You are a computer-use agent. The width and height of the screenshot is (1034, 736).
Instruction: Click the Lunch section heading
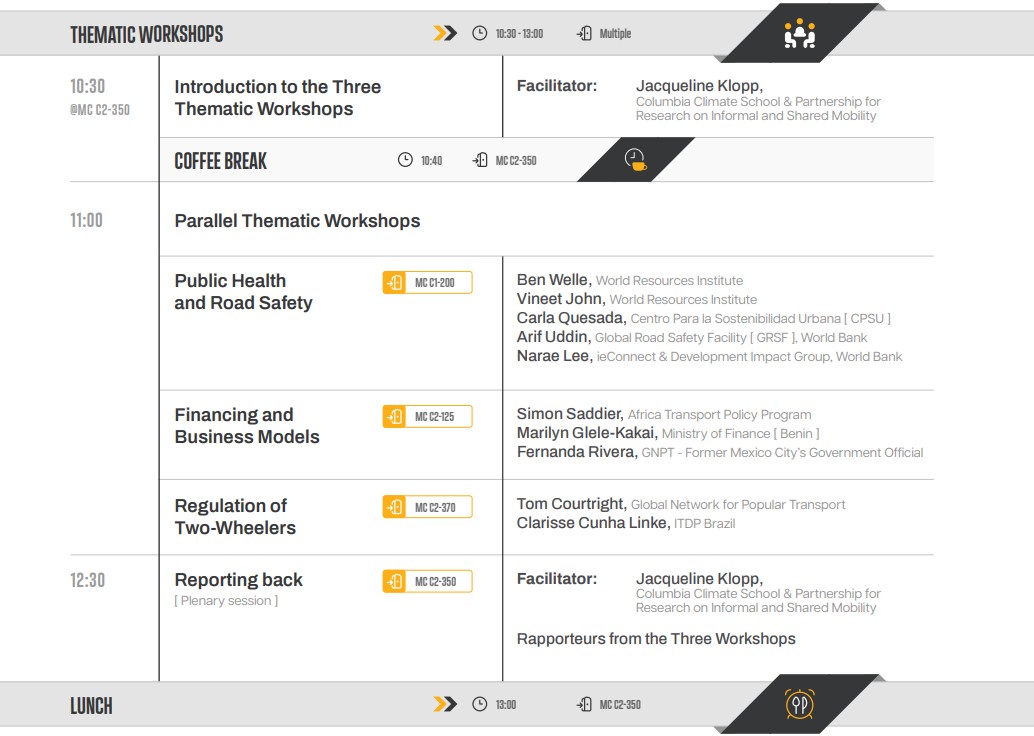(x=91, y=706)
